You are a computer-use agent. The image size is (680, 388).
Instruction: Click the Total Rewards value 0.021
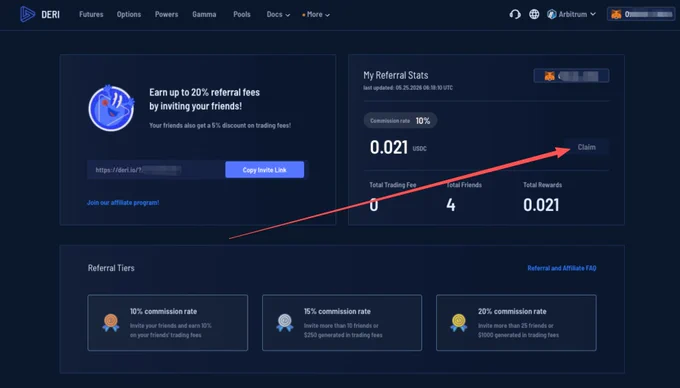541,205
